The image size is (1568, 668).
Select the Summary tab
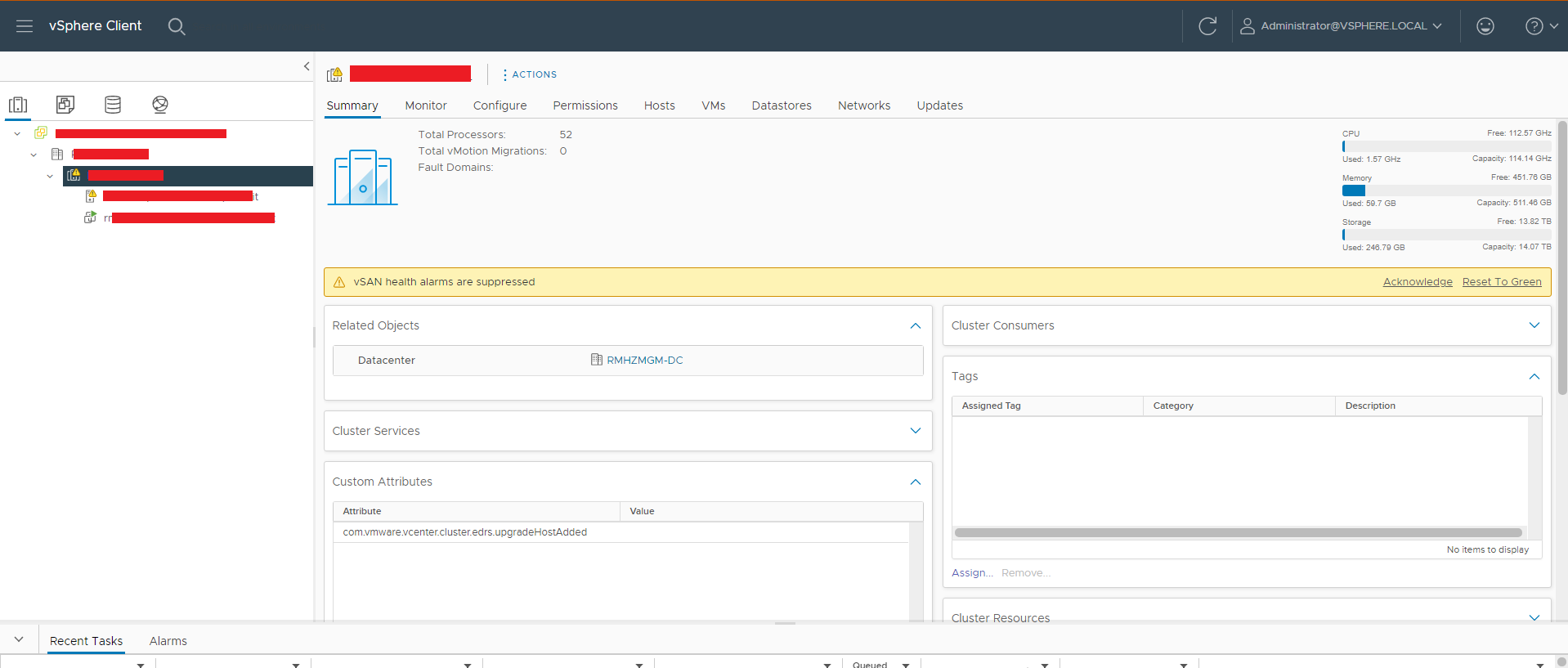pyautogui.click(x=352, y=105)
